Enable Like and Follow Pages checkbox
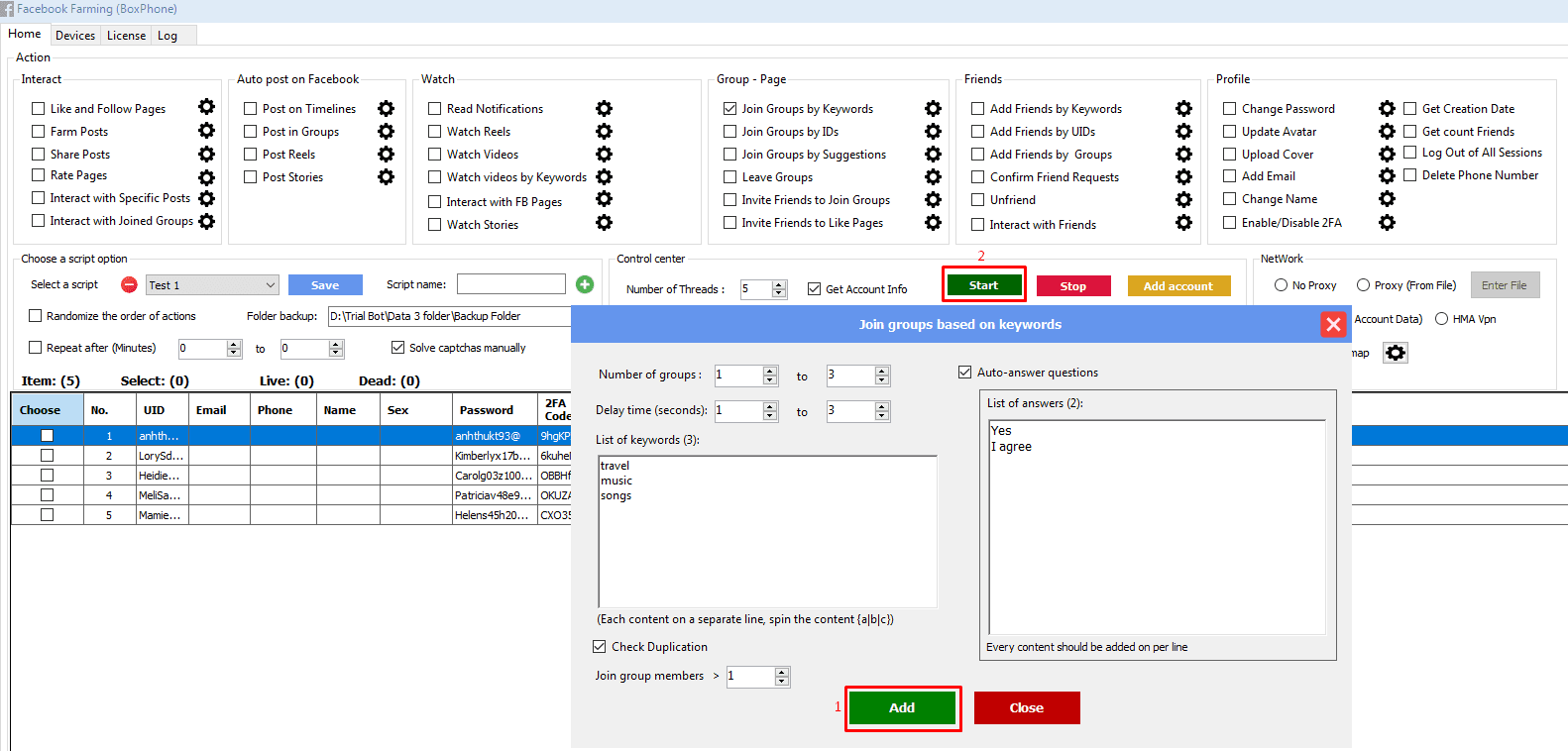 click(x=38, y=108)
